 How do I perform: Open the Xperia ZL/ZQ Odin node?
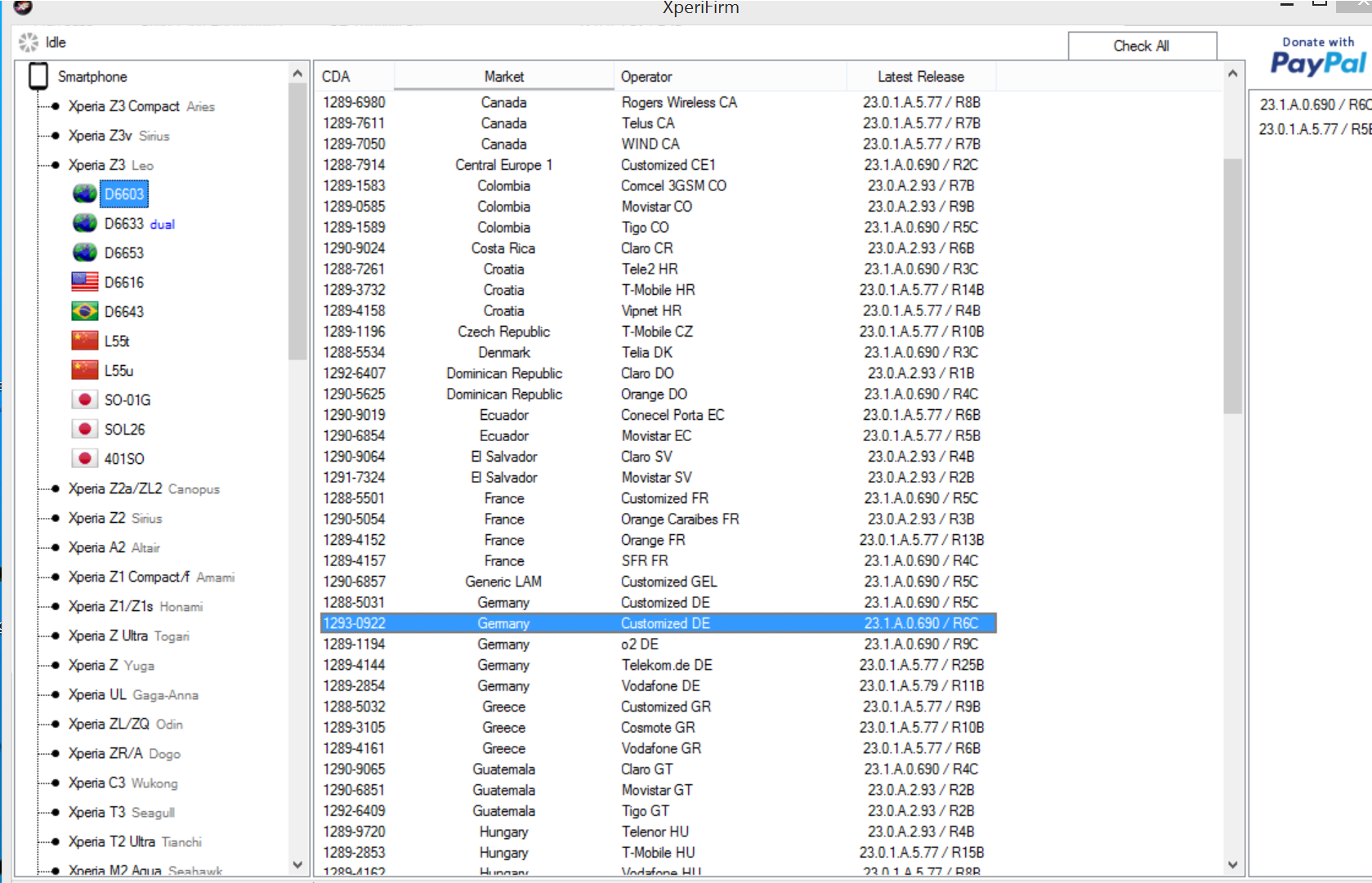tap(125, 724)
